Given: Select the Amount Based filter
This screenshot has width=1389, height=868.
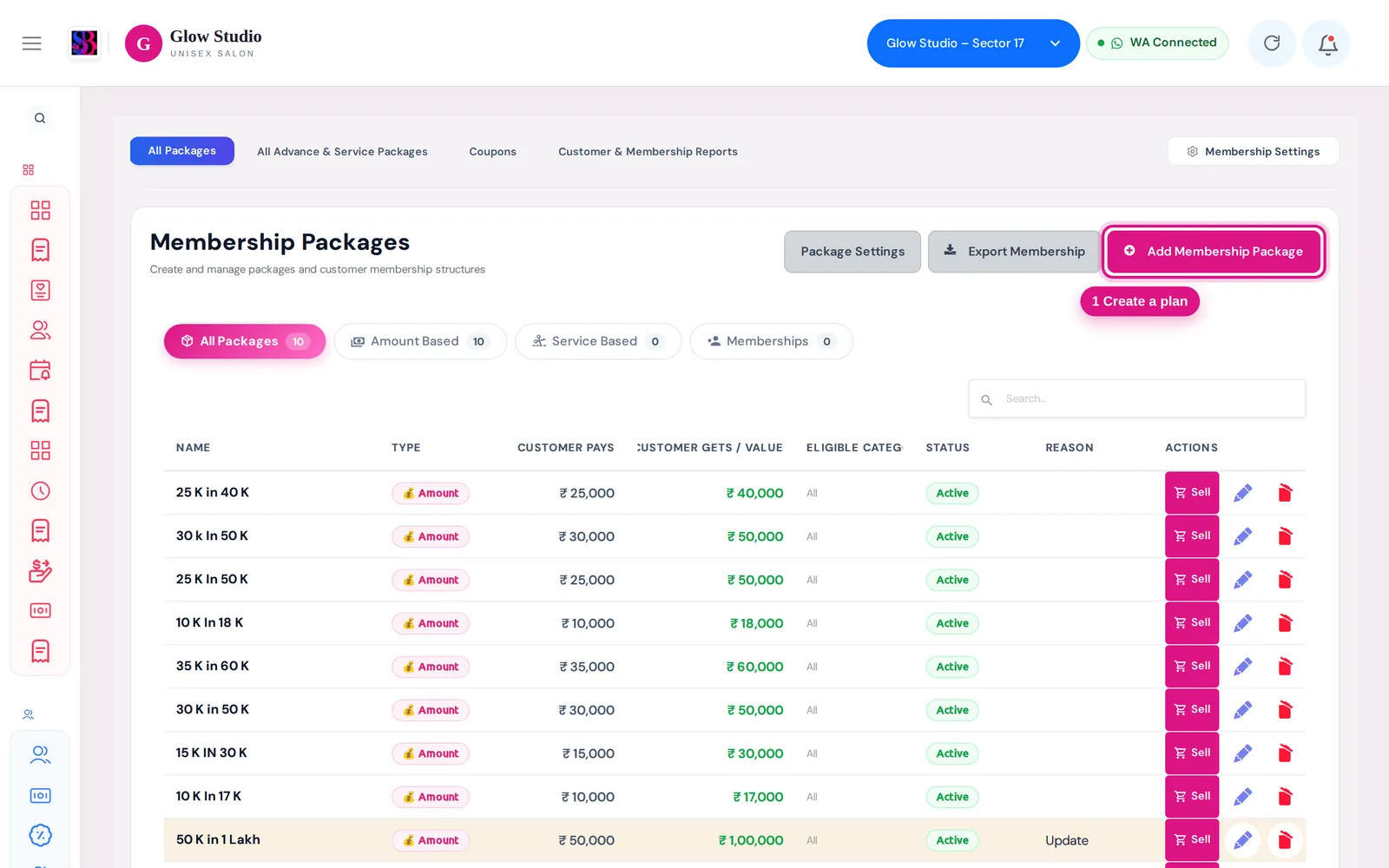Looking at the screenshot, I should pos(420,342).
